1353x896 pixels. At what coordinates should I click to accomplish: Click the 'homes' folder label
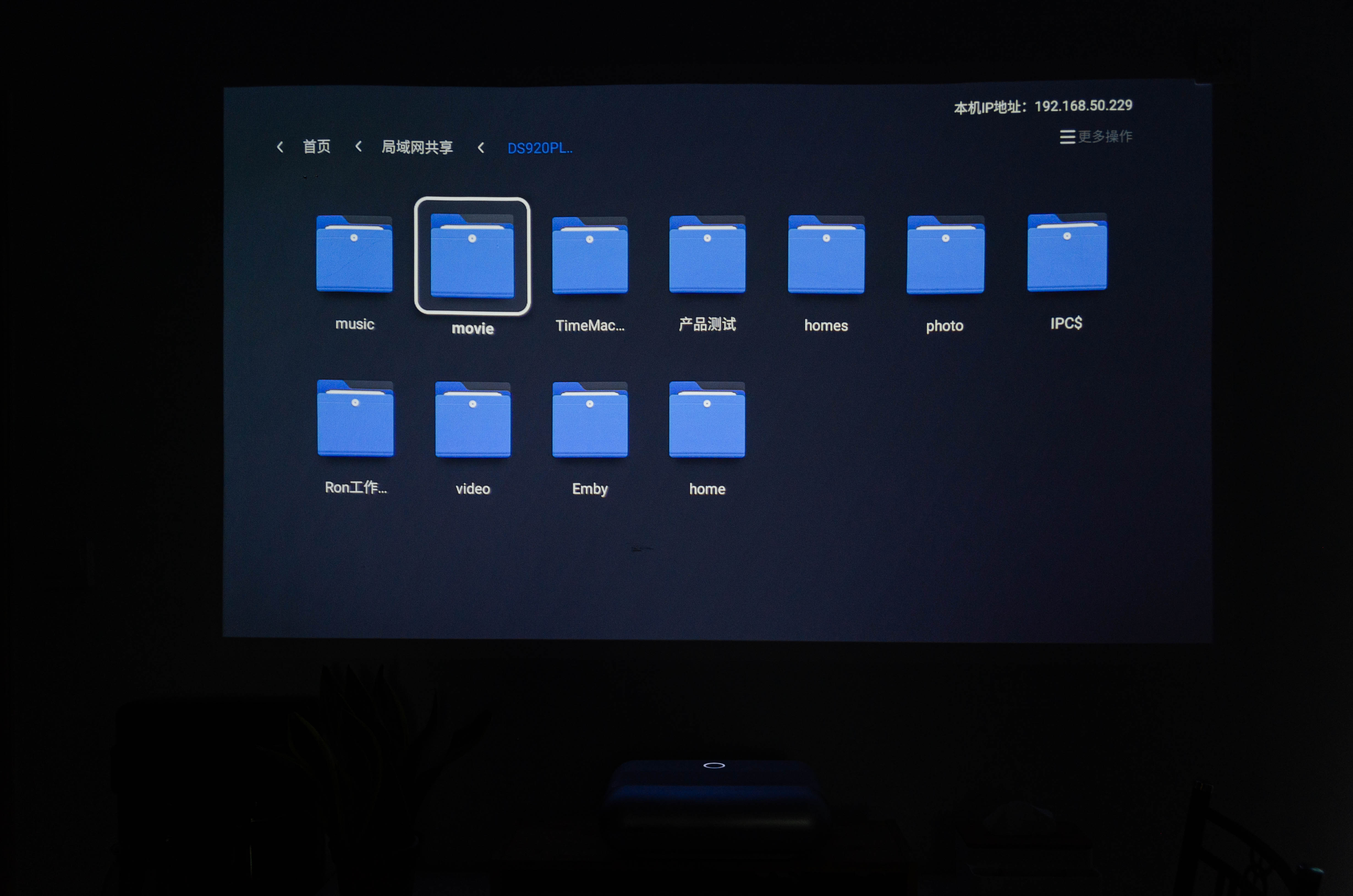(826, 325)
